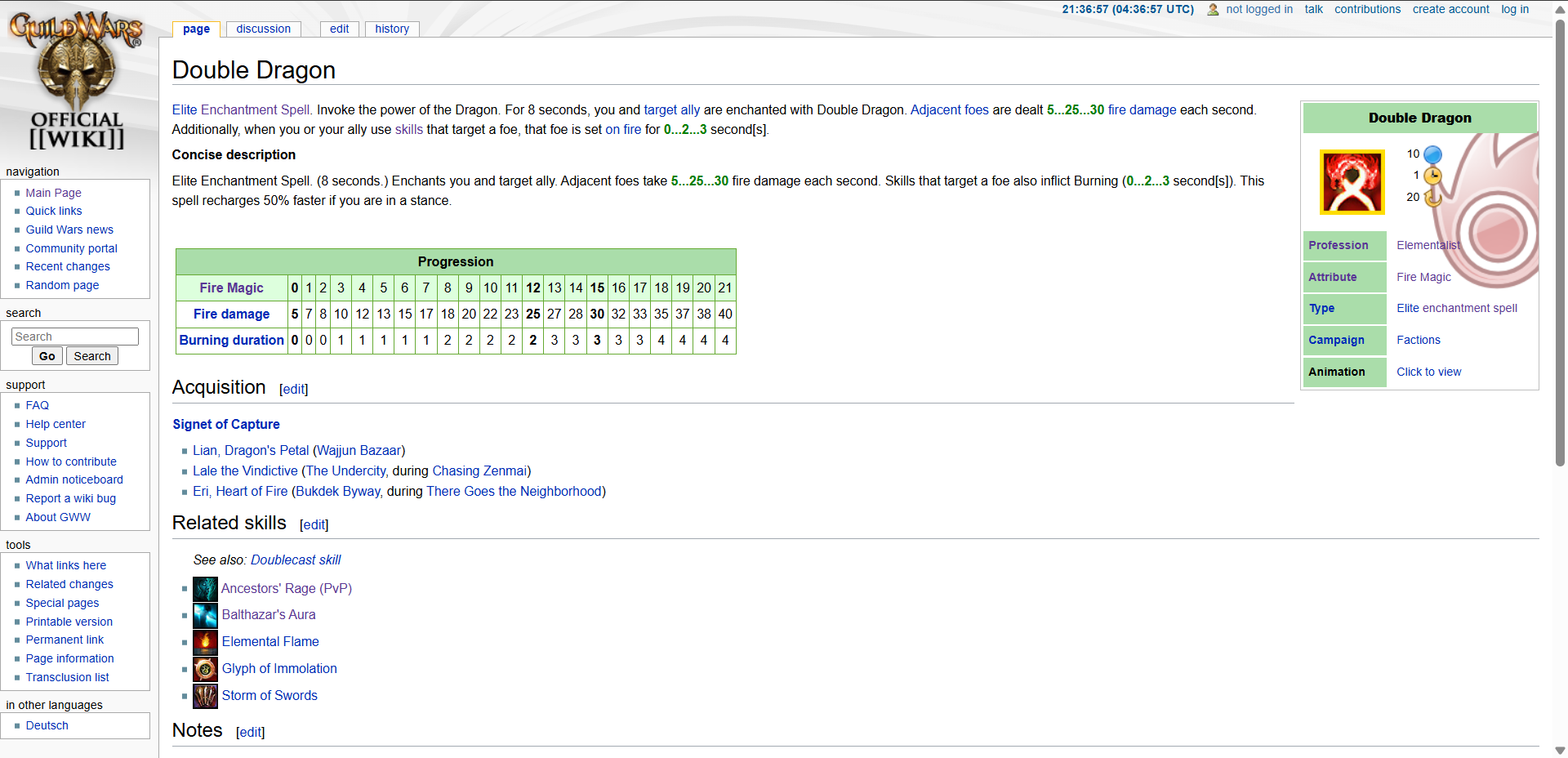The width and height of the screenshot is (1568, 758).
Task: Click Report a wiki bug
Action: [x=70, y=498]
